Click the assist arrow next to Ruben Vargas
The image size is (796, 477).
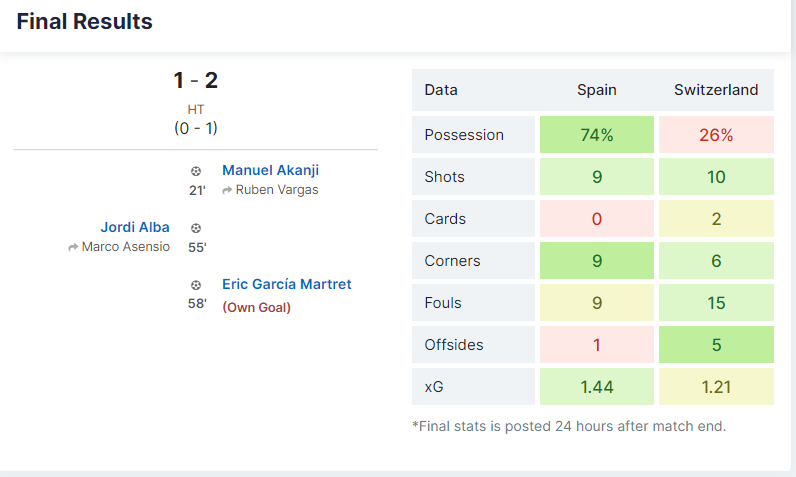click(227, 190)
